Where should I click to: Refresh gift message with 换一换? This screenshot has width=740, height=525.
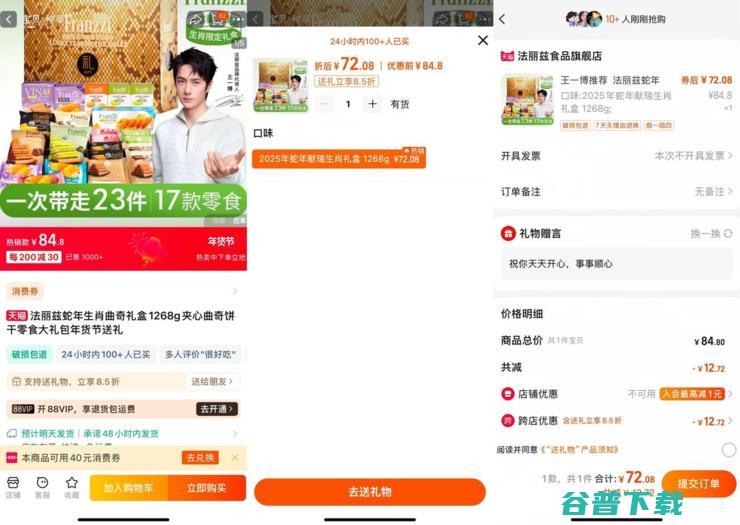[x=711, y=234]
